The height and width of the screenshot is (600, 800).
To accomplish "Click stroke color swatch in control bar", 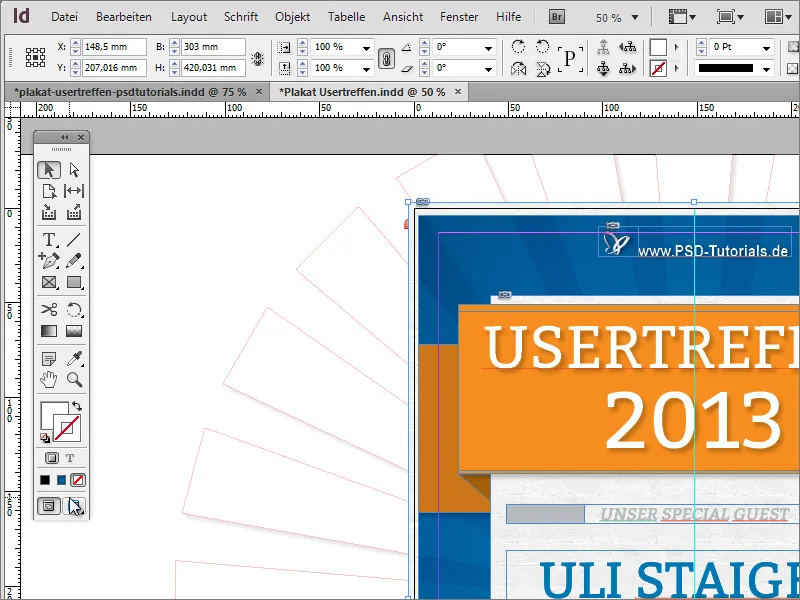I will coord(658,68).
